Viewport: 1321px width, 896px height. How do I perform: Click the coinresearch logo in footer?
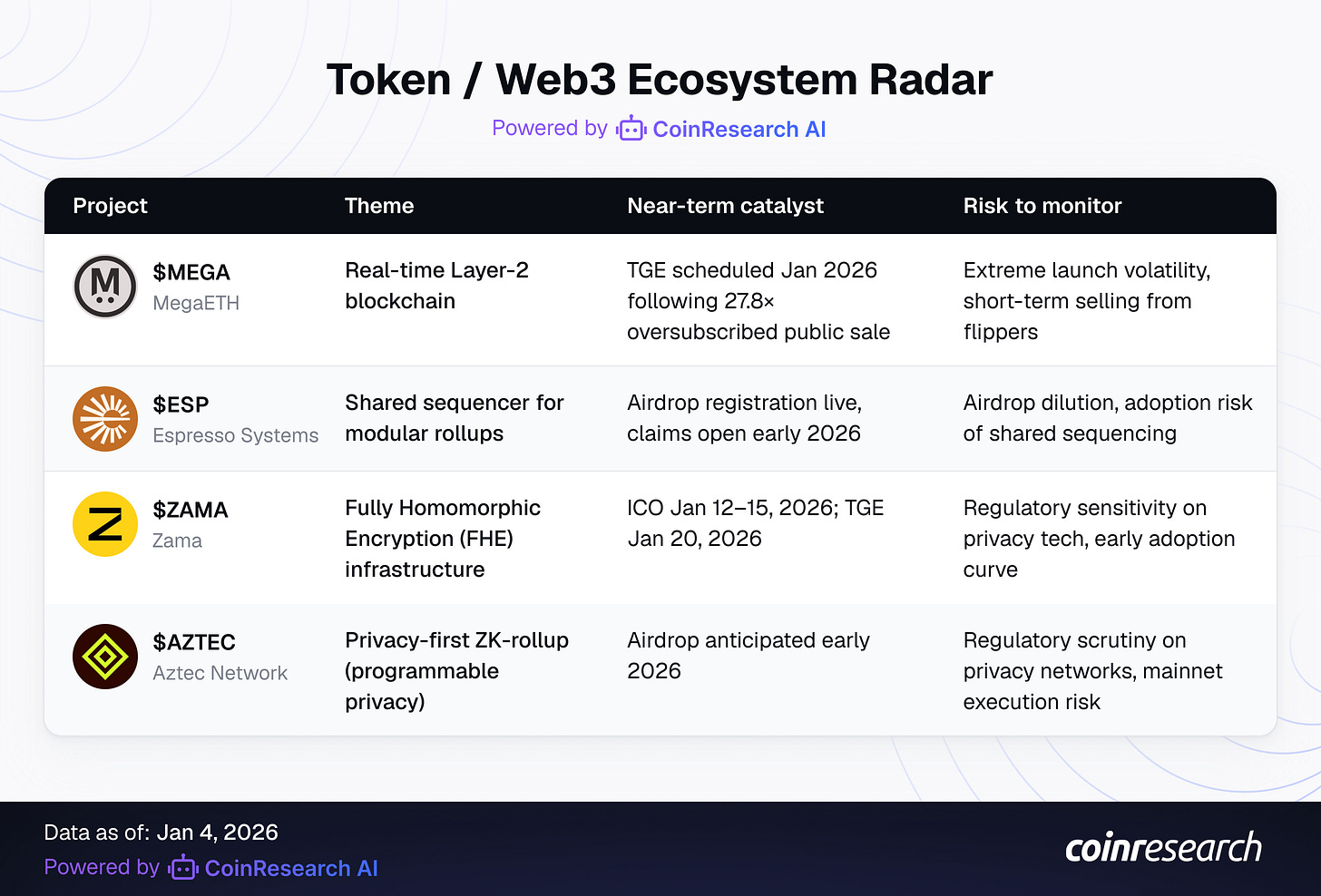(x=1163, y=848)
